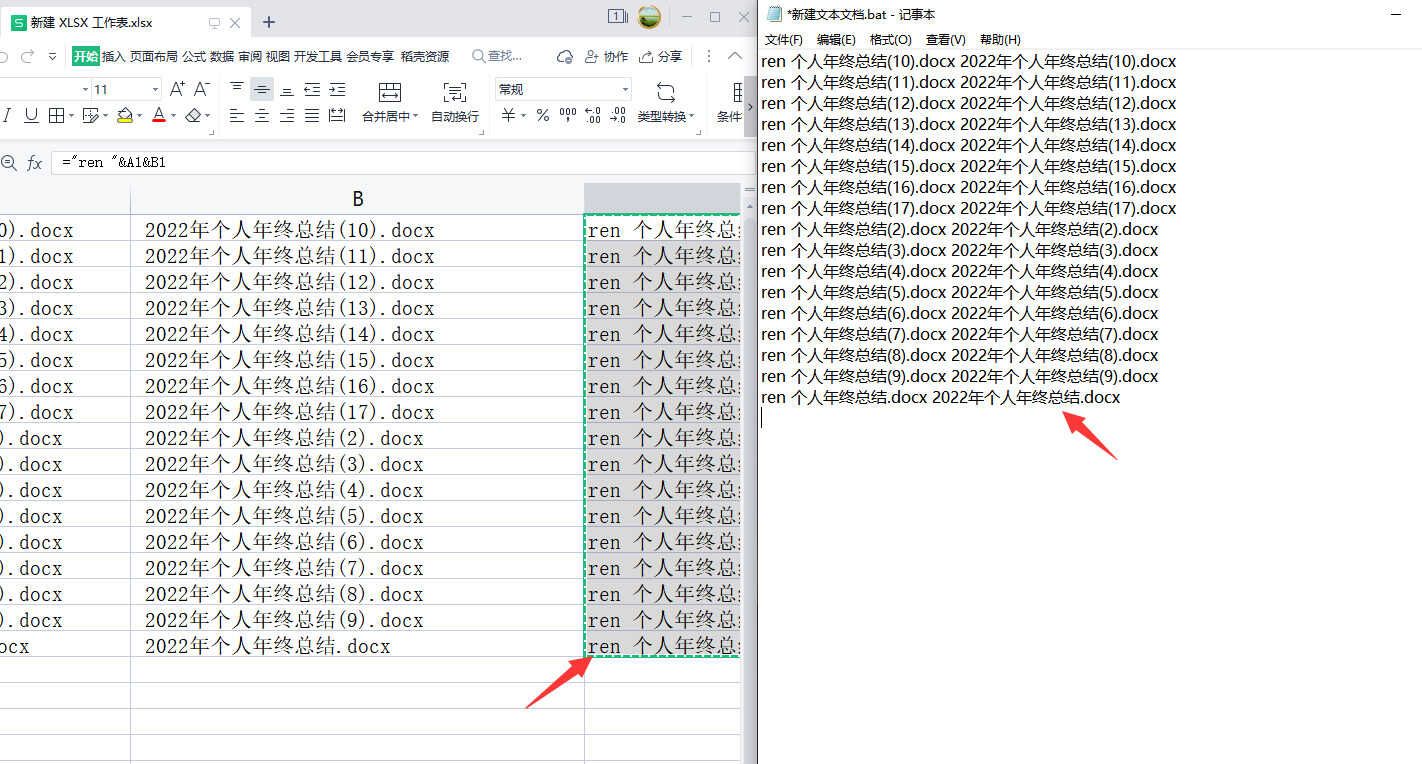
Task: Click the decrease font size icon
Action: (x=201, y=90)
